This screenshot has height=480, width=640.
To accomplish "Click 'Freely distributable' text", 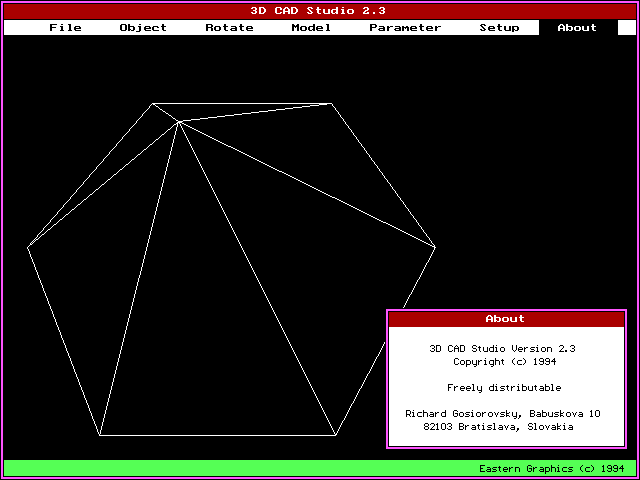I will coord(504,388).
